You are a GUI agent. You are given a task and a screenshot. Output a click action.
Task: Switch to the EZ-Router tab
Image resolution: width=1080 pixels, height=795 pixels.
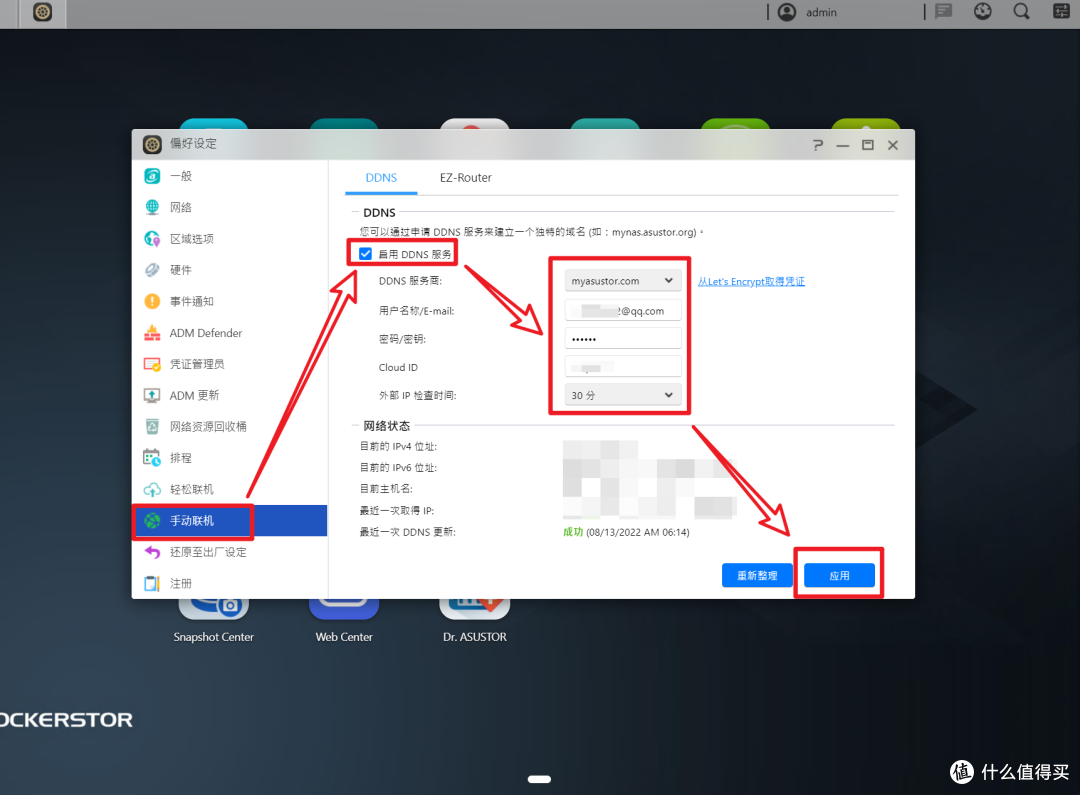click(465, 178)
